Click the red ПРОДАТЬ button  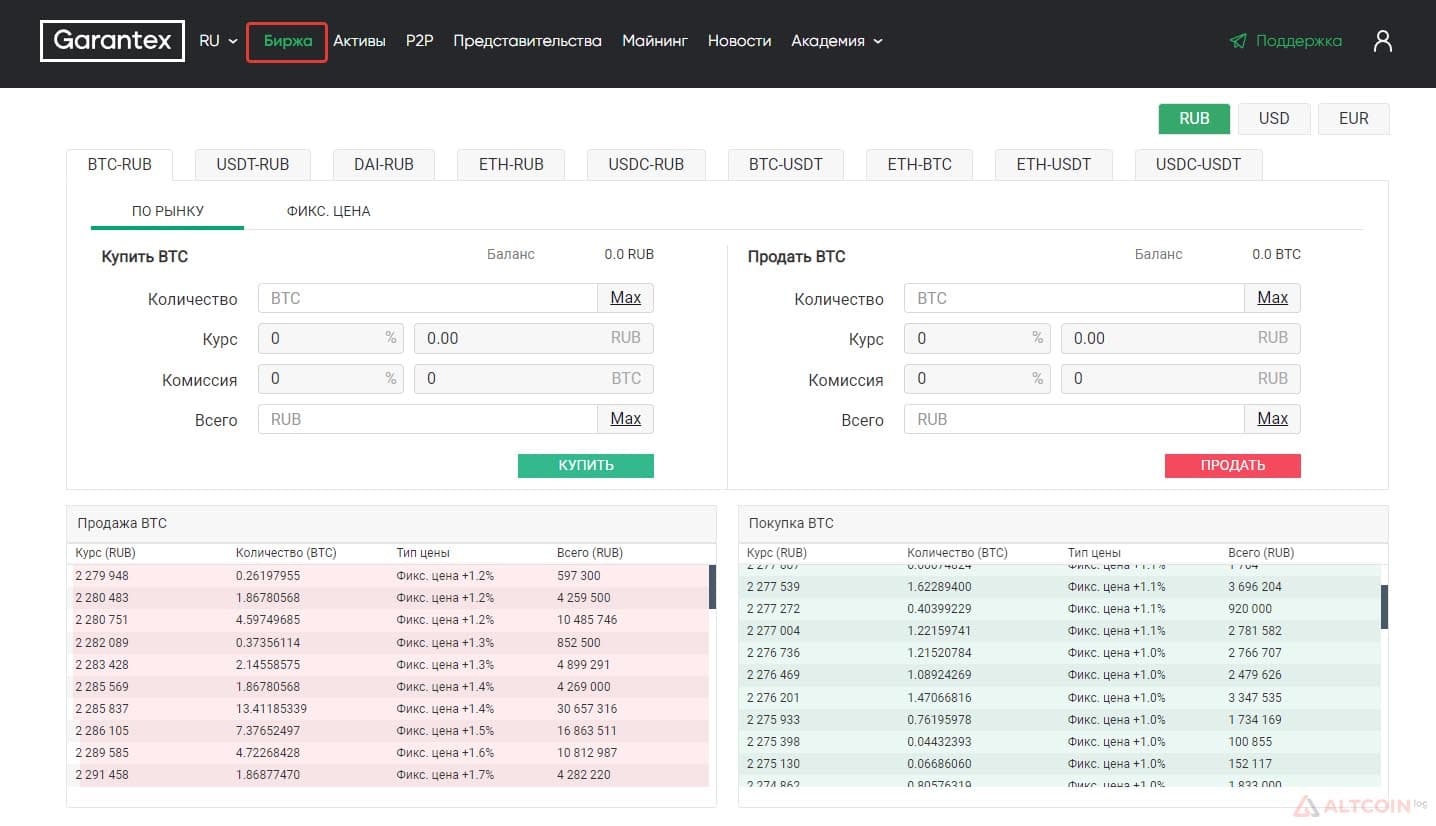1233,465
